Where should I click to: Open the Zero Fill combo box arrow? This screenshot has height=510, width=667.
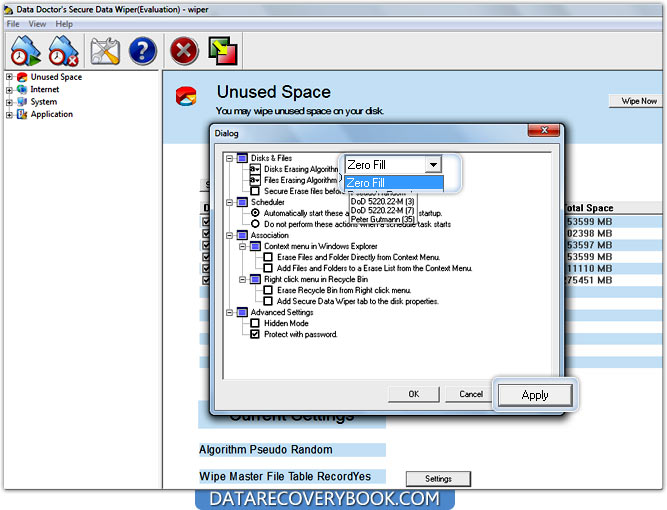433,165
